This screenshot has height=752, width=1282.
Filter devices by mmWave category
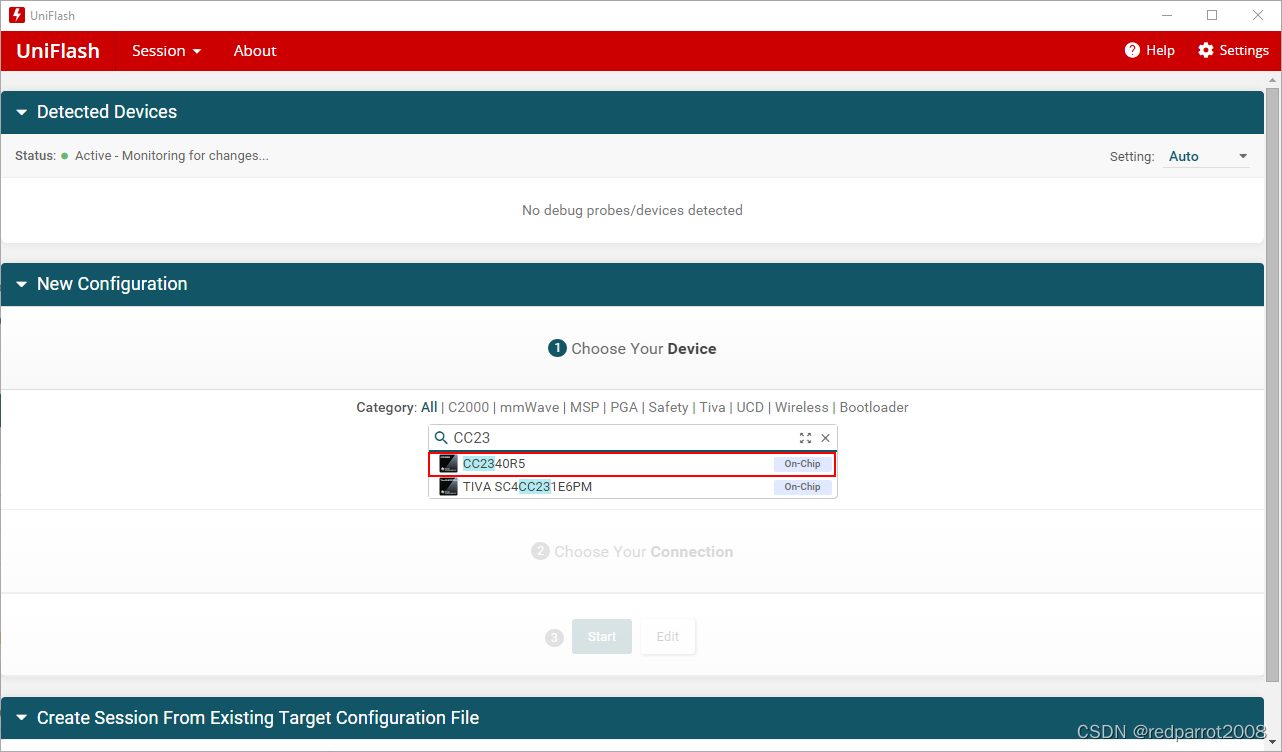pyautogui.click(x=531, y=407)
